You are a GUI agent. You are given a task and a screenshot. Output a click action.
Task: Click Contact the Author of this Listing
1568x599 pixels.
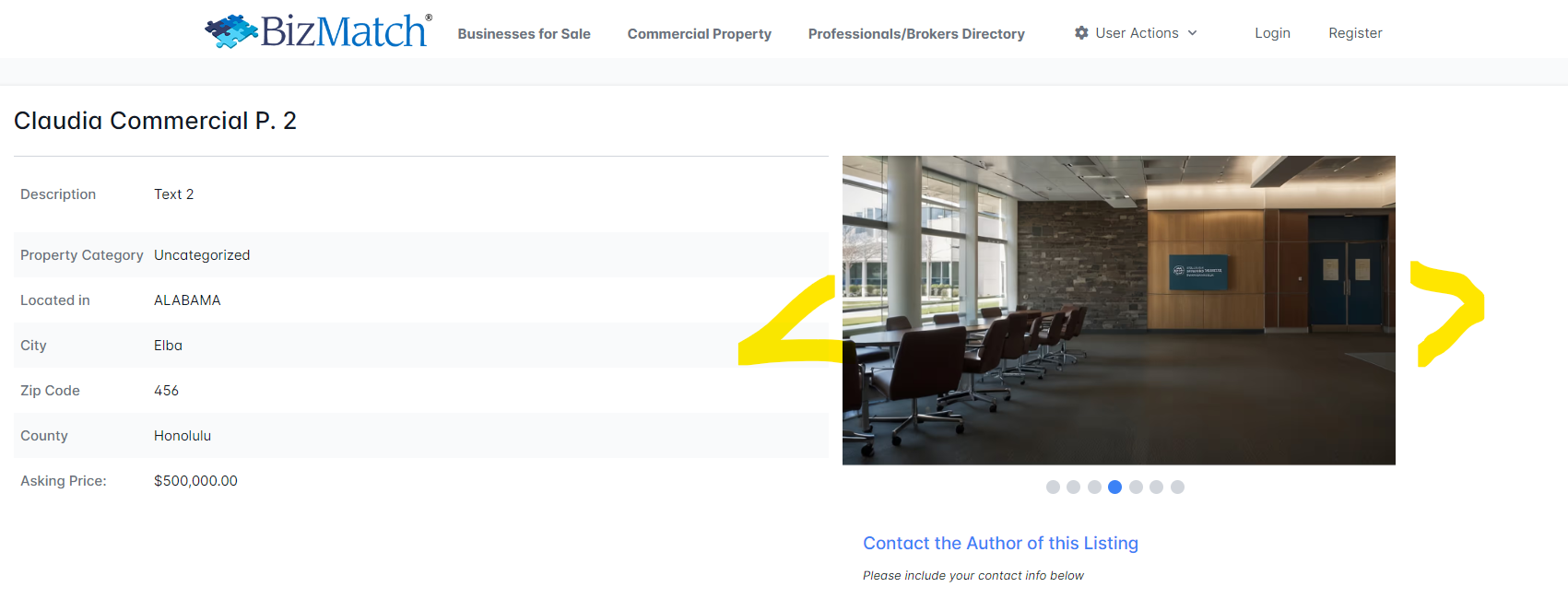point(1000,544)
